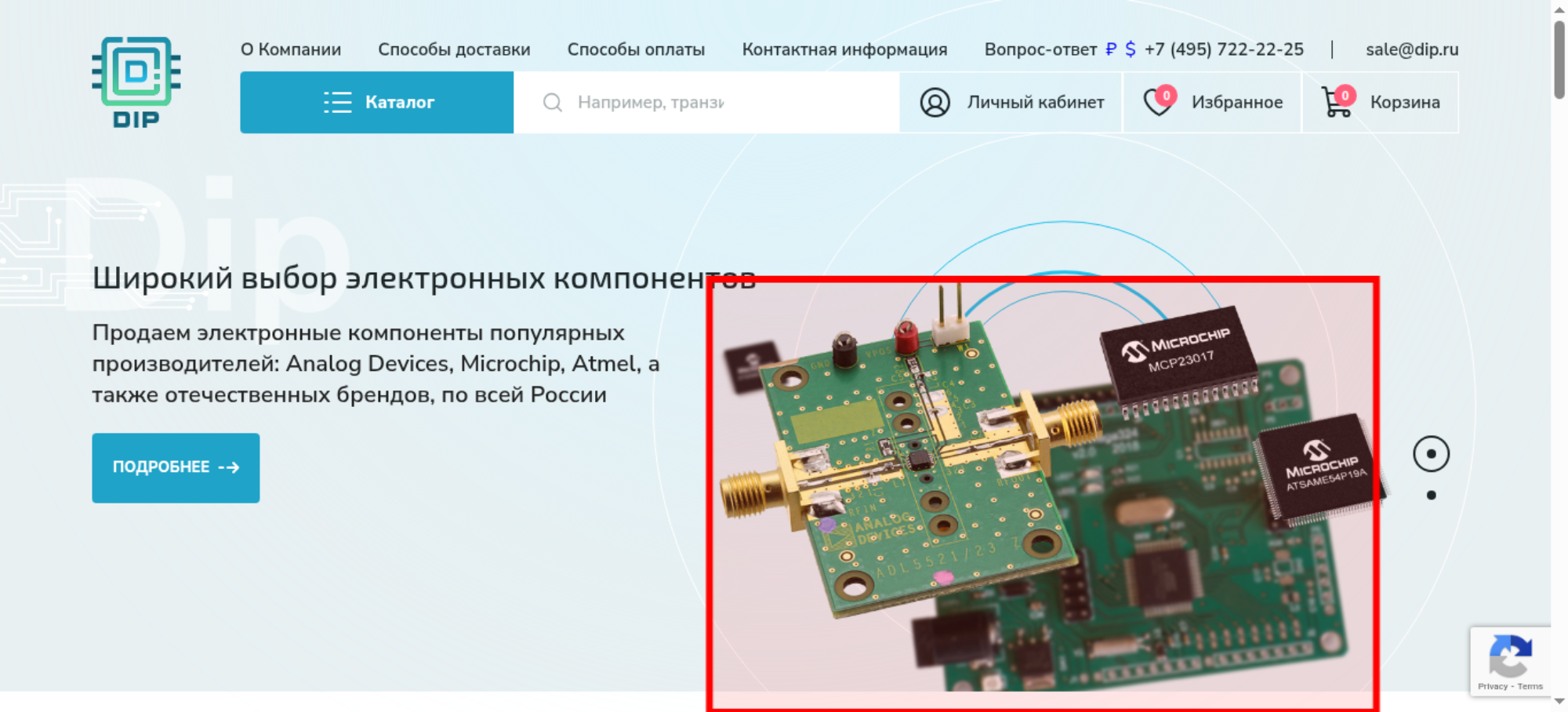Open Контактная информация page

pyautogui.click(x=844, y=49)
